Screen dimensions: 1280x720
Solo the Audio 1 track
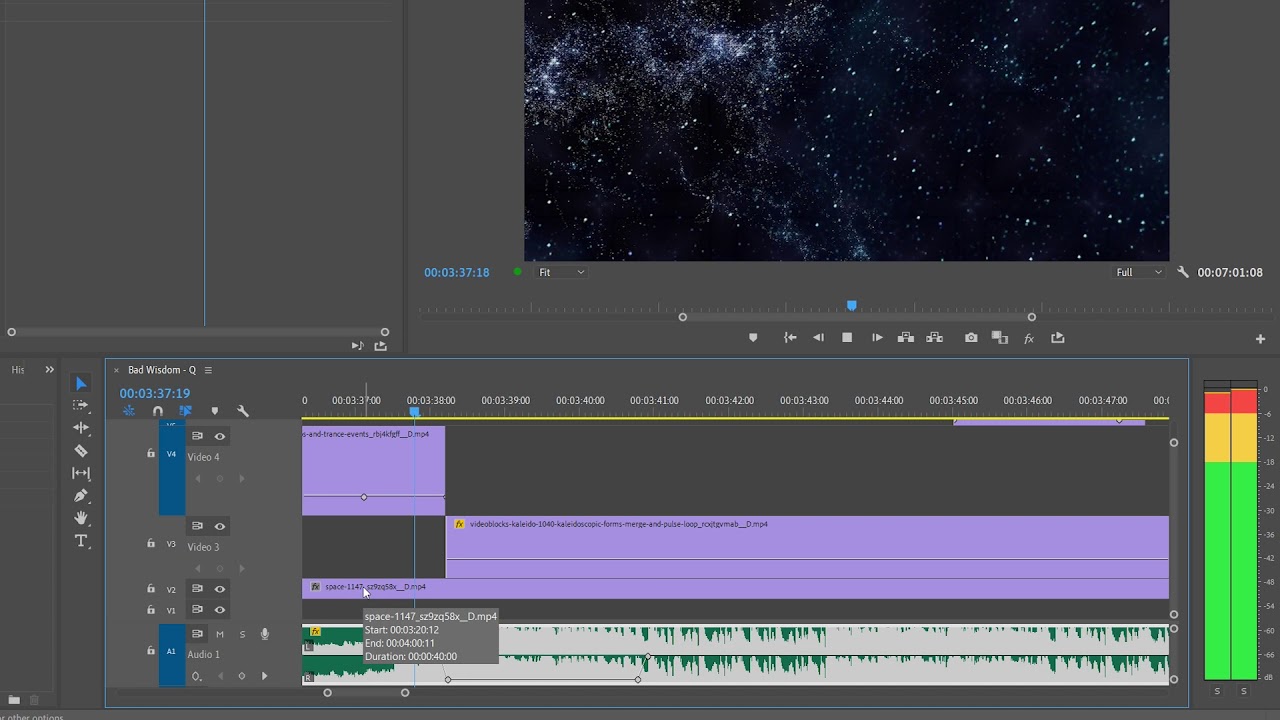(x=242, y=634)
